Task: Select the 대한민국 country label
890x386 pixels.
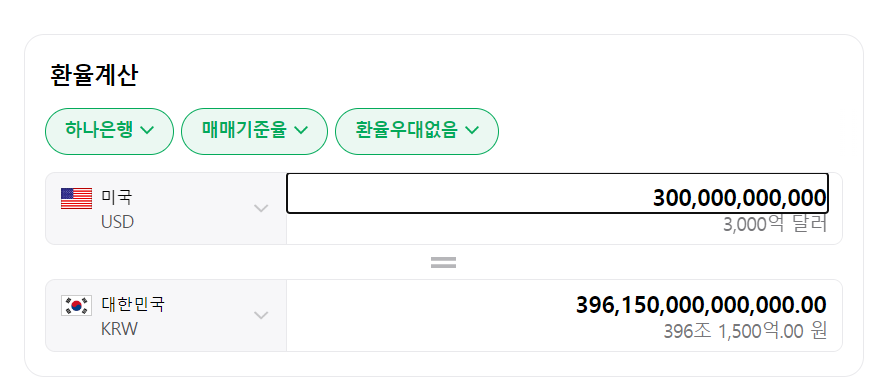Action: point(133,304)
